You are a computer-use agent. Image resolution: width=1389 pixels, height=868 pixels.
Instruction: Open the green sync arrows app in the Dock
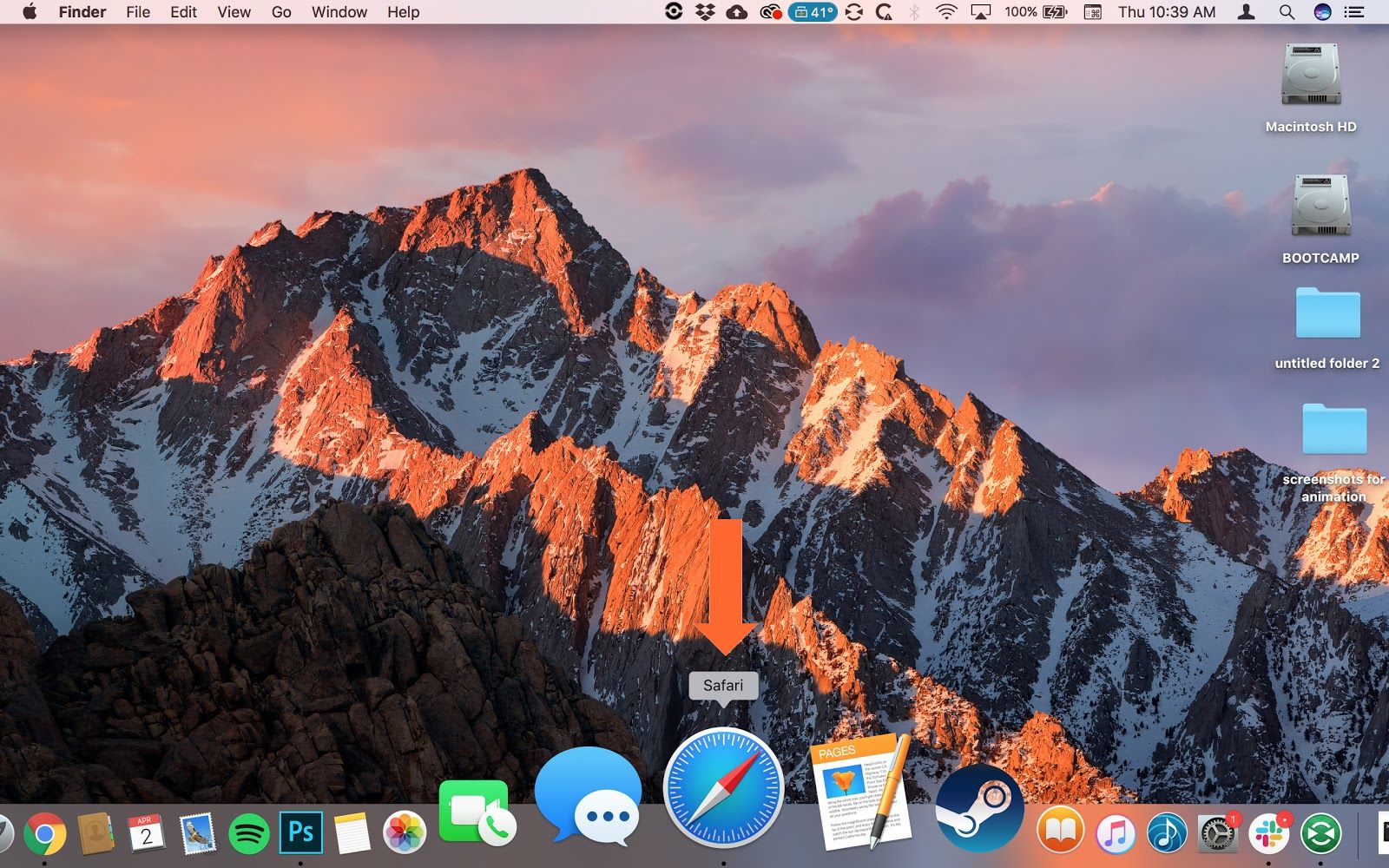(x=1320, y=835)
